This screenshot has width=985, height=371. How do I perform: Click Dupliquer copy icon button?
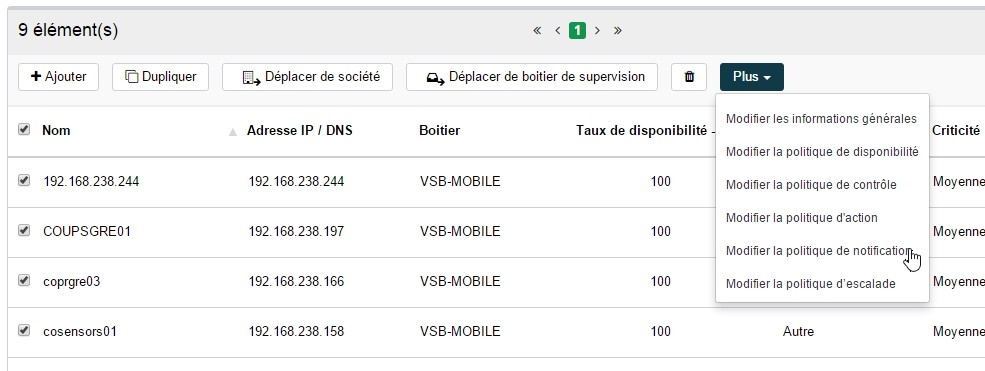pos(160,77)
